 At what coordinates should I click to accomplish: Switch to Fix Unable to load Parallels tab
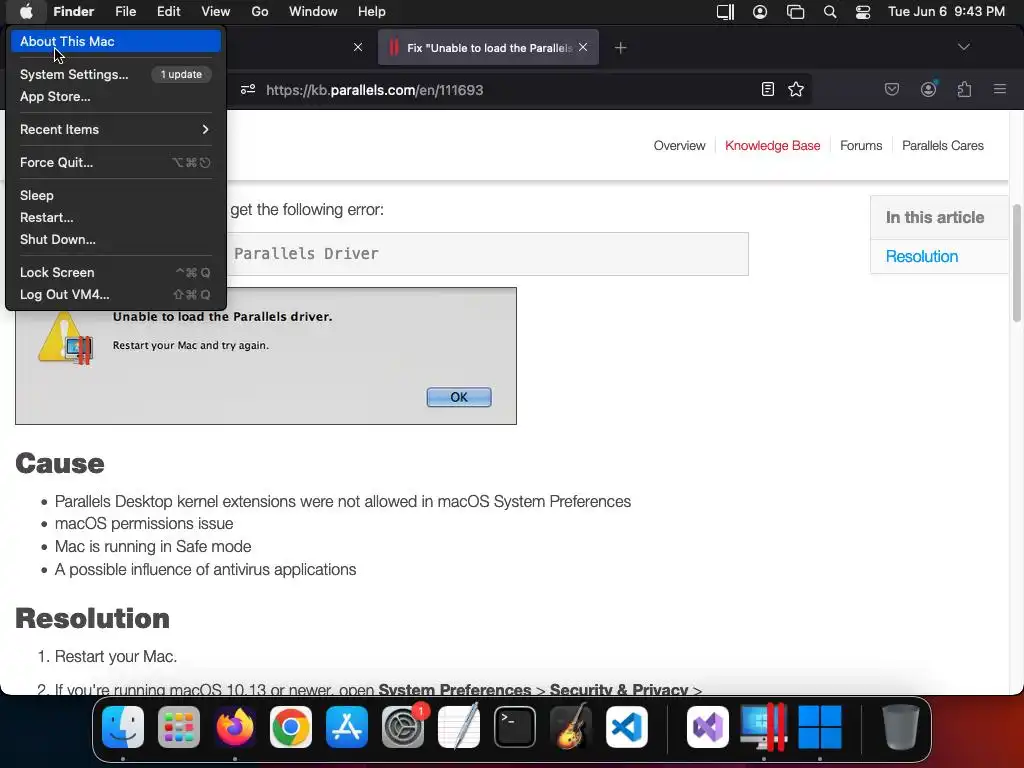click(488, 48)
